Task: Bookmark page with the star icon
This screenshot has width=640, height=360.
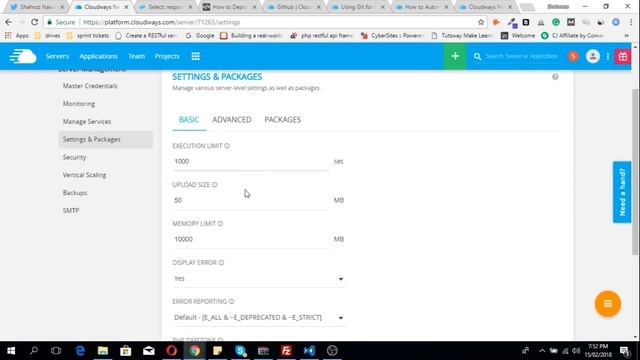Action: 481,22
